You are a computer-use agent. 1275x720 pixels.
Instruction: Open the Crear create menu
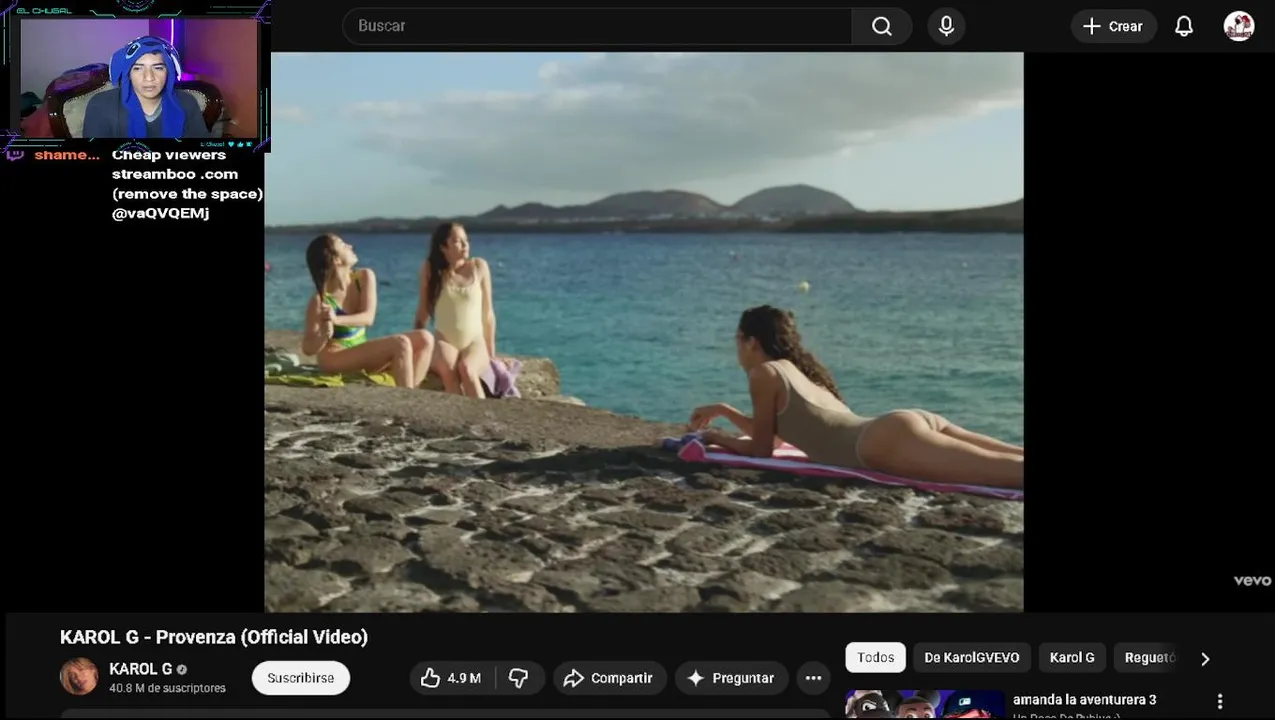[1113, 26]
